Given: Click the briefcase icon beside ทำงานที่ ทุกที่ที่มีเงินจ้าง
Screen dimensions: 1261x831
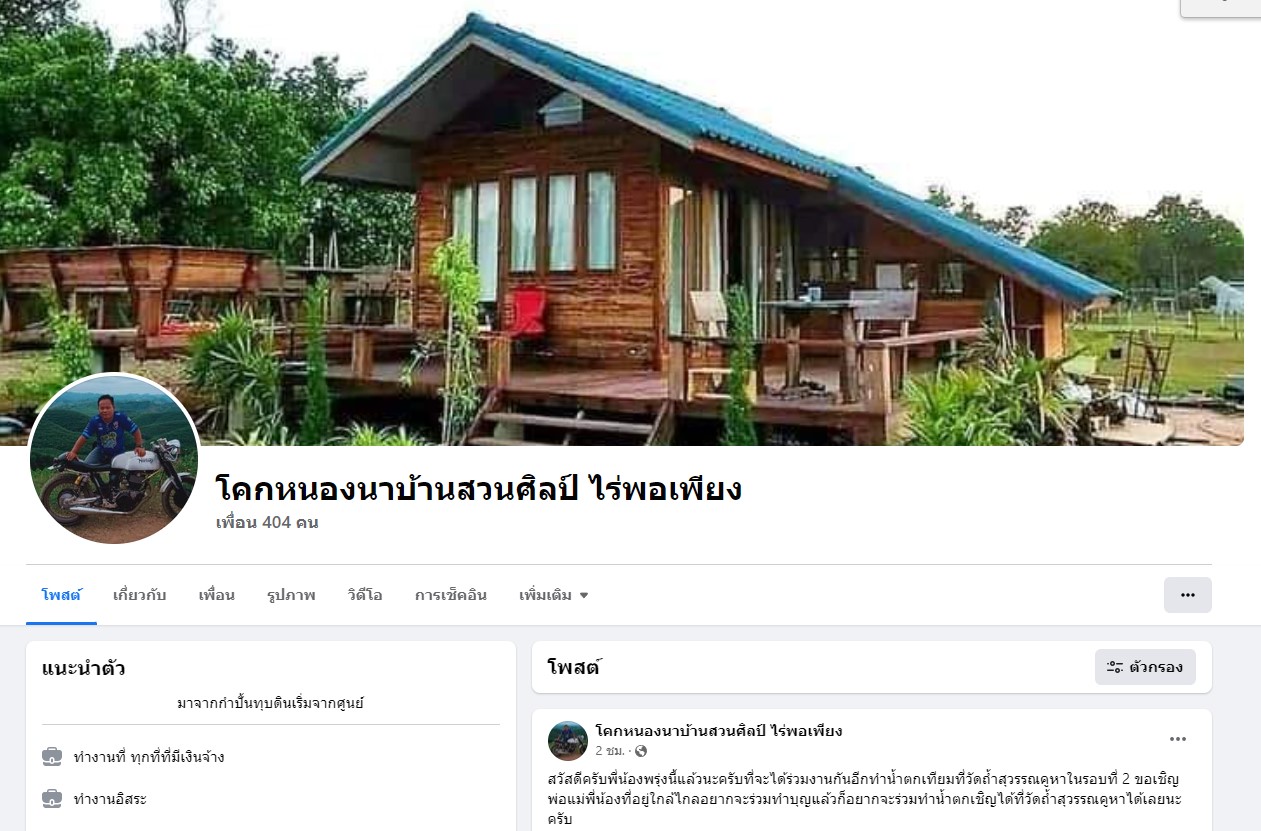Looking at the screenshot, I should click(52, 756).
